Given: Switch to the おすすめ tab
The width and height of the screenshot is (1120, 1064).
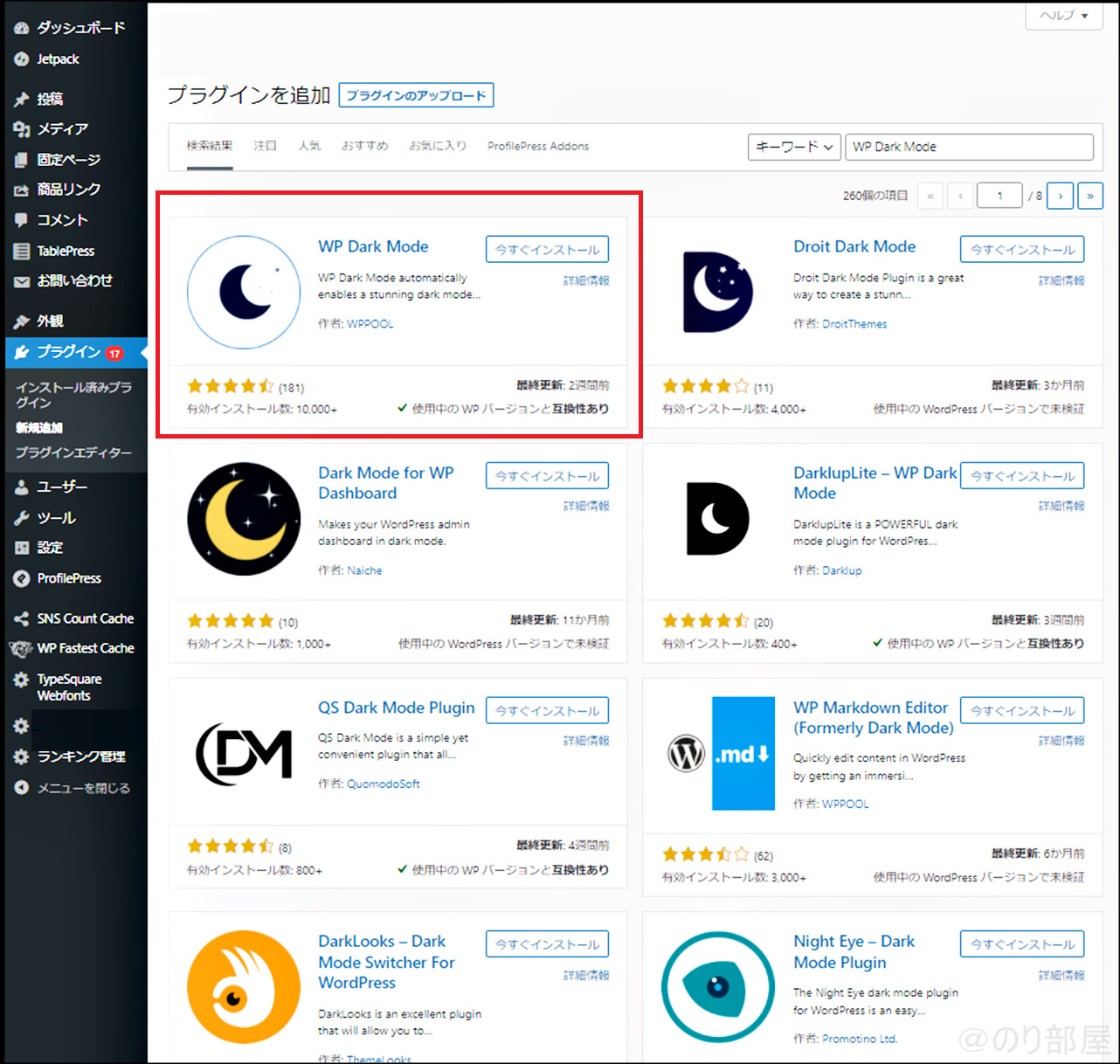Looking at the screenshot, I should (365, 146).
